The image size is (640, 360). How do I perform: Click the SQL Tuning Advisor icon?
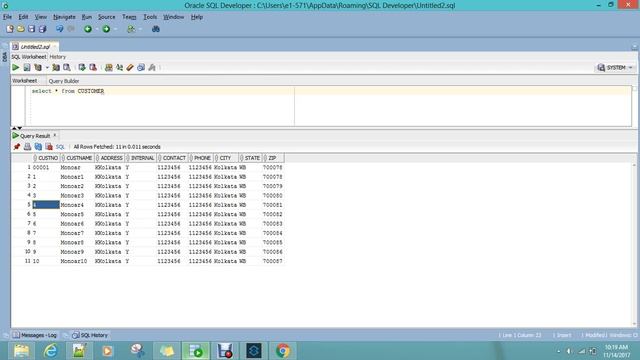click(67, 67)
